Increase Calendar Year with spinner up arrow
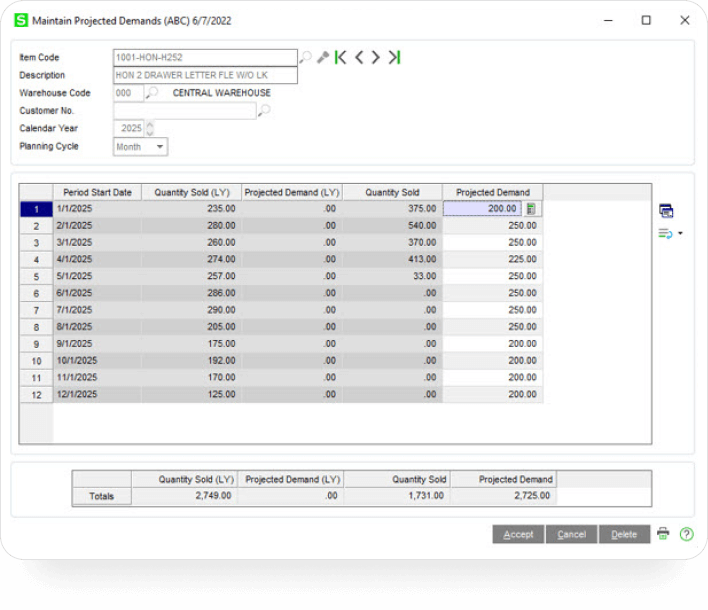Viewport: 708px width, 610px height. click(x=150, y=124)
